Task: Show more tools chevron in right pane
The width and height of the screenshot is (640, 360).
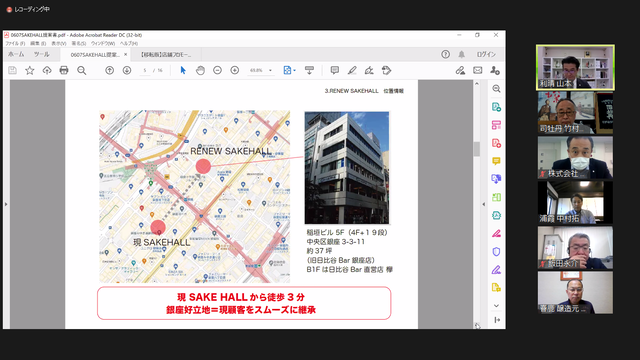Action: (x=496, y=305)
